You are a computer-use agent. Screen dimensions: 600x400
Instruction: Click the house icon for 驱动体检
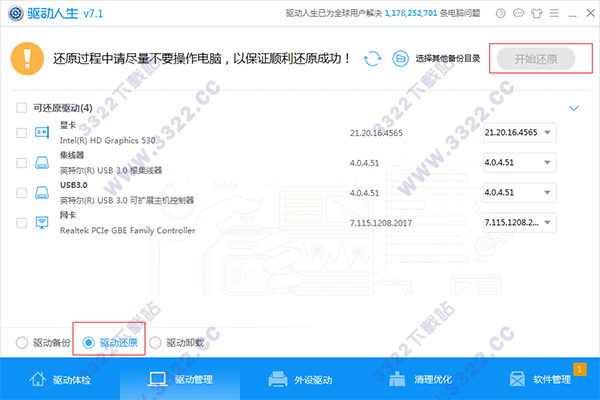tap(38, 379)
